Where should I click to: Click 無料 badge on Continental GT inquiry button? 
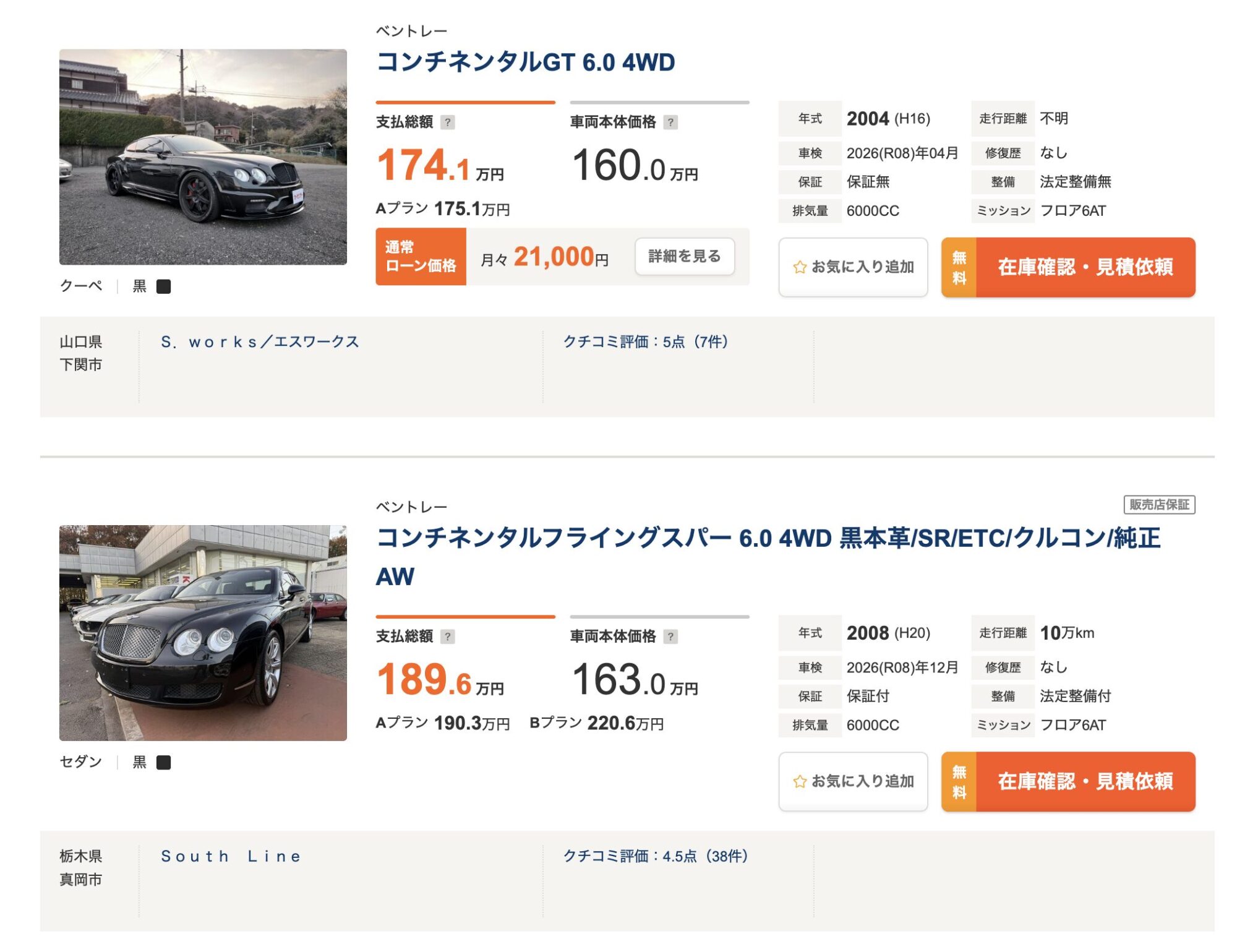959,267
